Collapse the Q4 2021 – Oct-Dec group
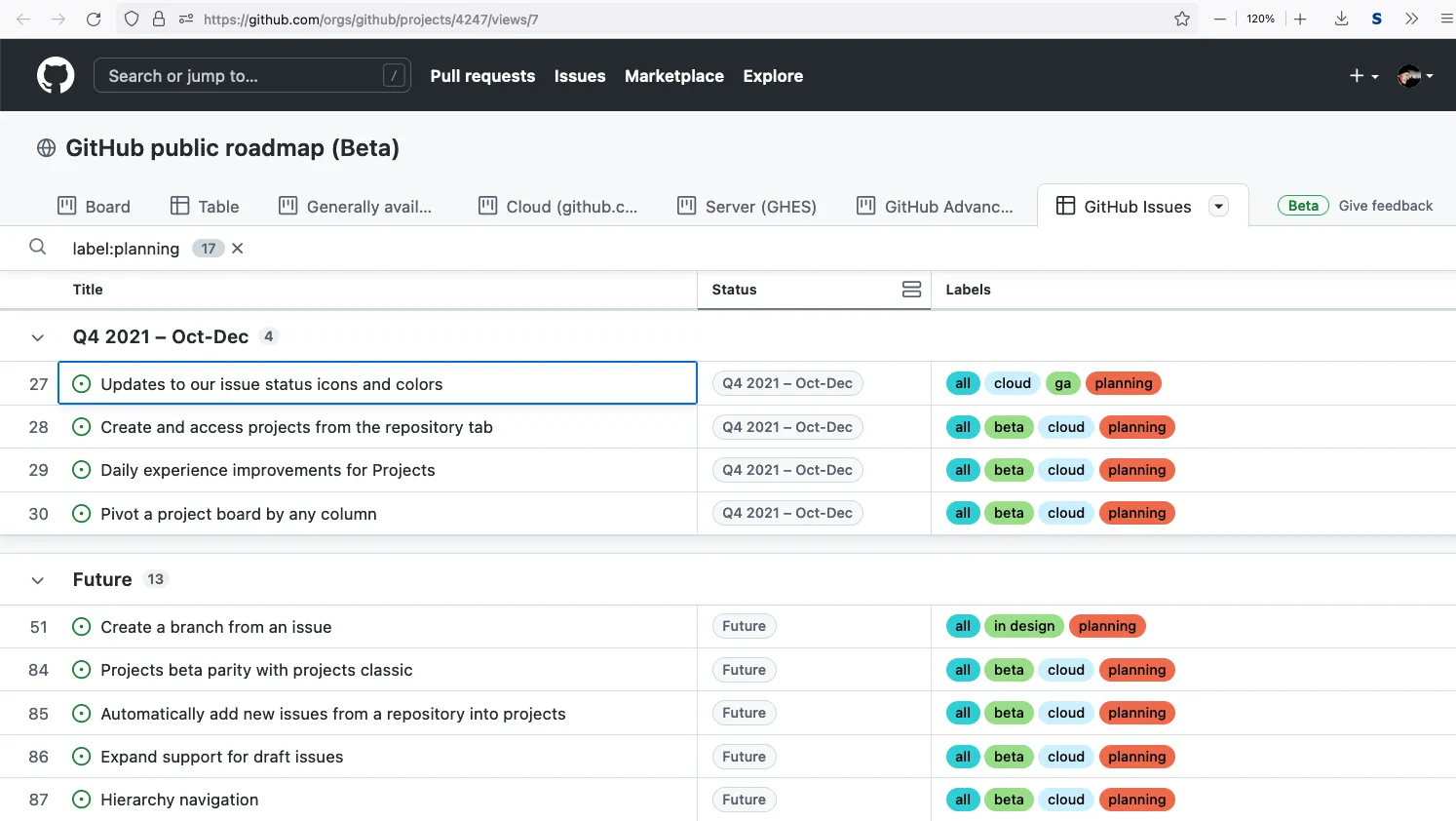 (x=37, y=336)
